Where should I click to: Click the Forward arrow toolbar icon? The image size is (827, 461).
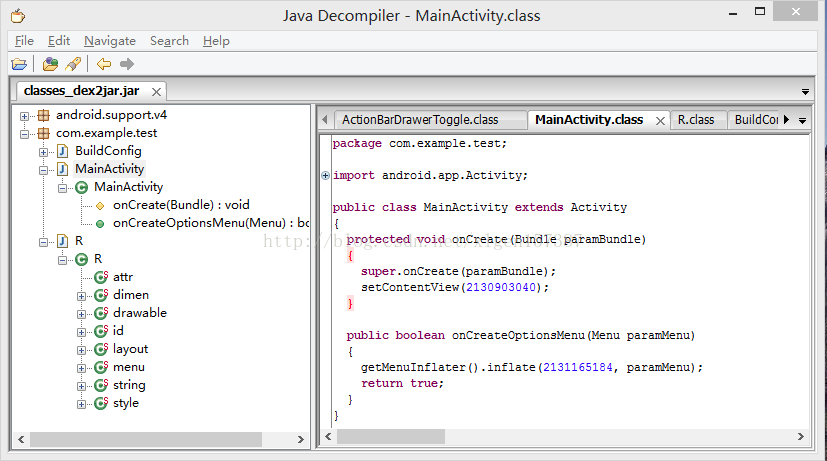127,64
